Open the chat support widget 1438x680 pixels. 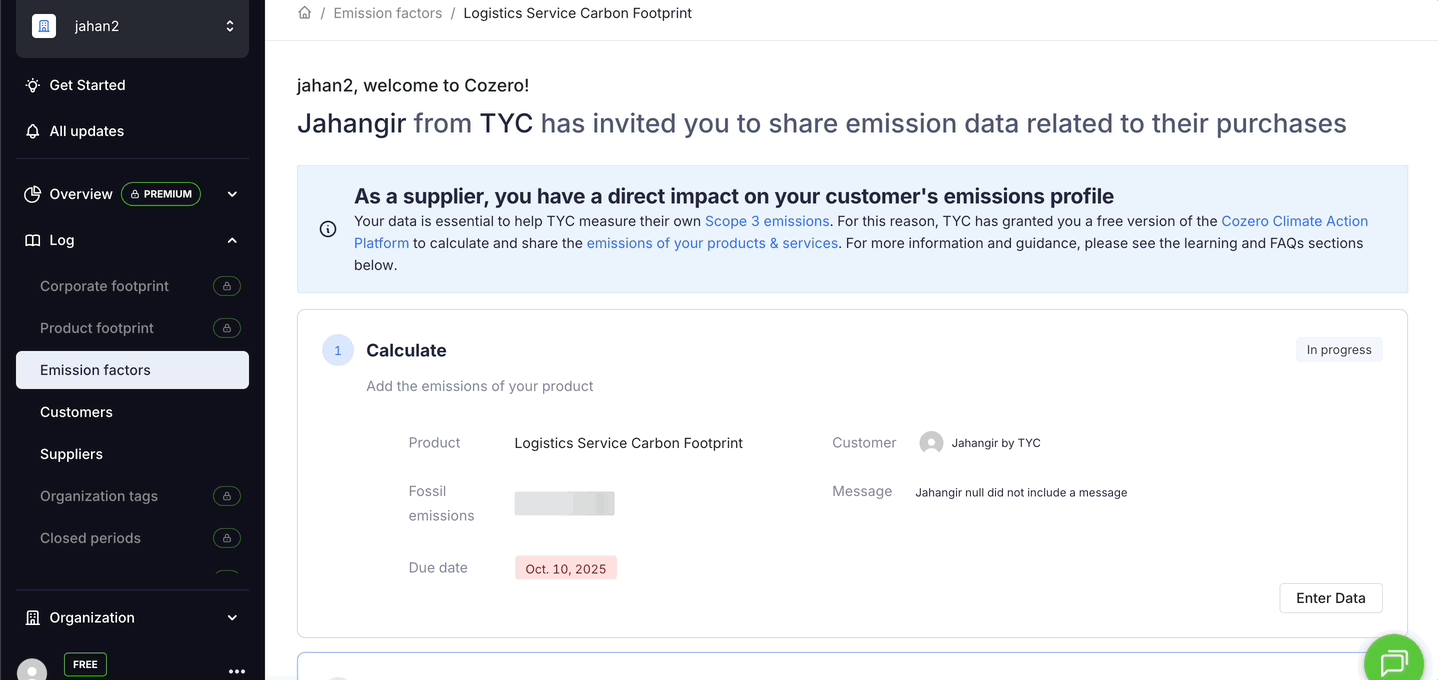click(1393, 662)
